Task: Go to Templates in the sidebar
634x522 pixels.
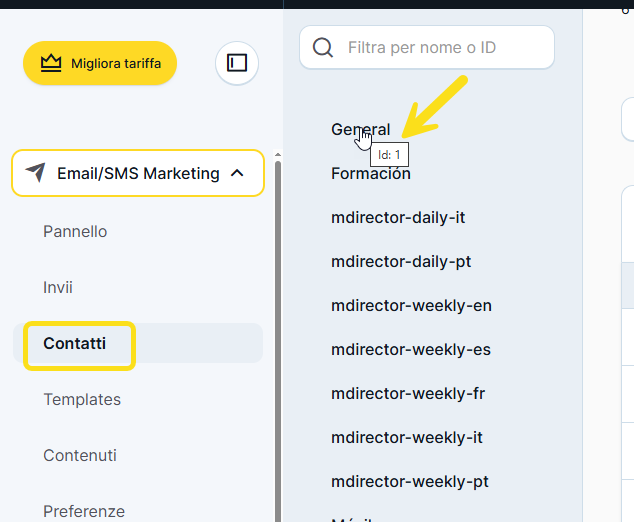Action: click(82, 399)
